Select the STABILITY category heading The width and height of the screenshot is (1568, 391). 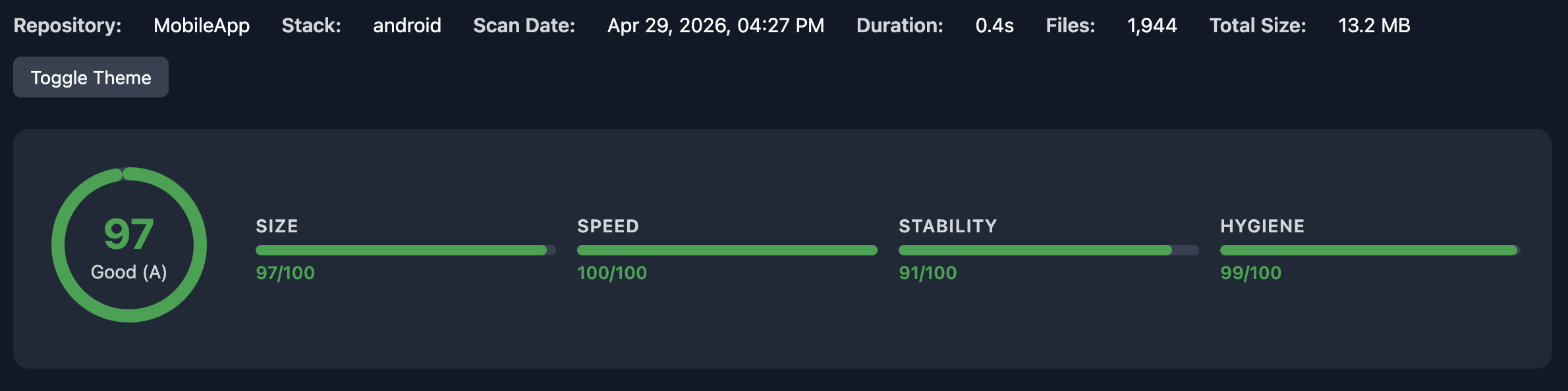pyautogui.click(x=948, y=226)
